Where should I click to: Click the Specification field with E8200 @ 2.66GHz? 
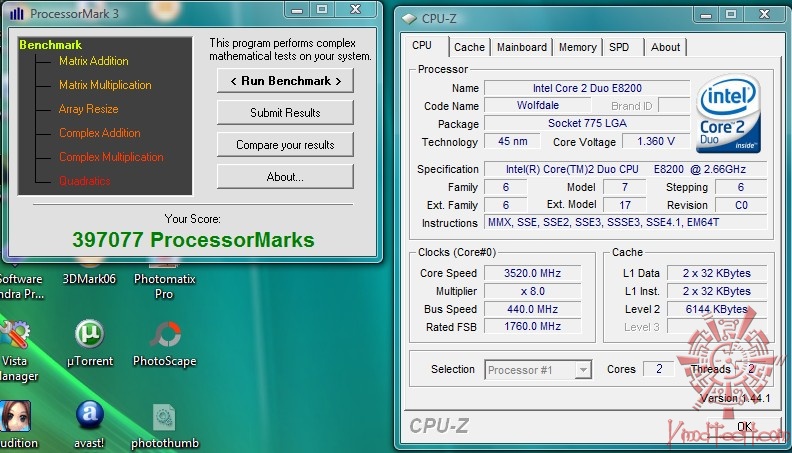pos(625,169)
